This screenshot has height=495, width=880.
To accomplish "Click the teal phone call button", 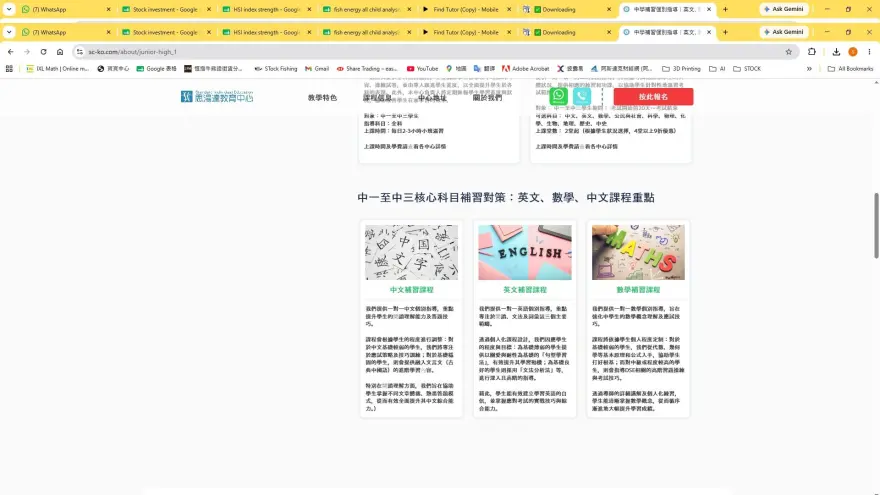I will tap(582, 96).
